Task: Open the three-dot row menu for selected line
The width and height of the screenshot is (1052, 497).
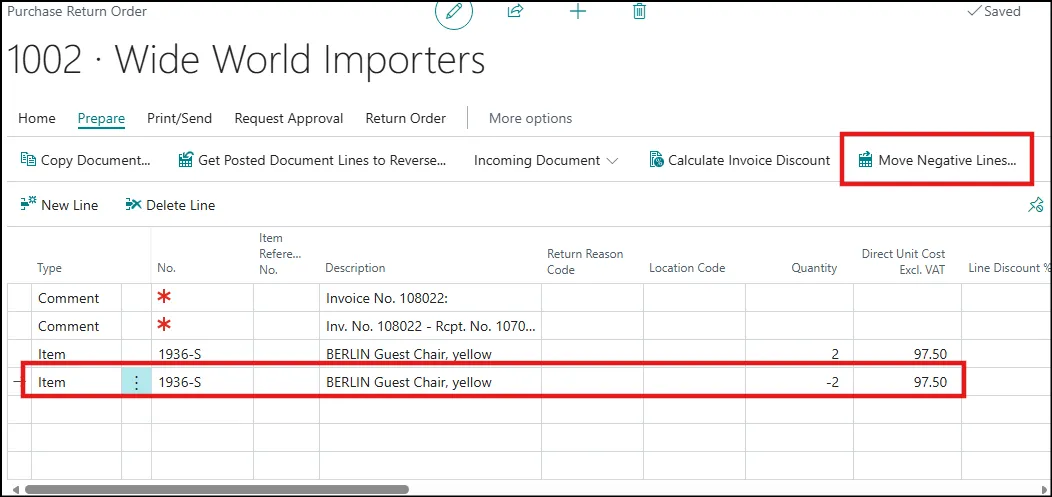Action: [x=136, y=382]
